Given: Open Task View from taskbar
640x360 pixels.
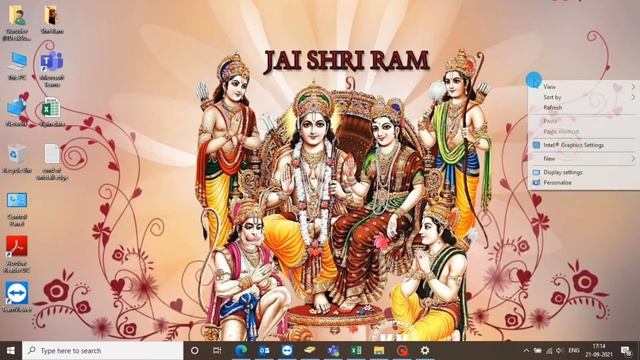Looking at the screenshot, I should point(217,351).
